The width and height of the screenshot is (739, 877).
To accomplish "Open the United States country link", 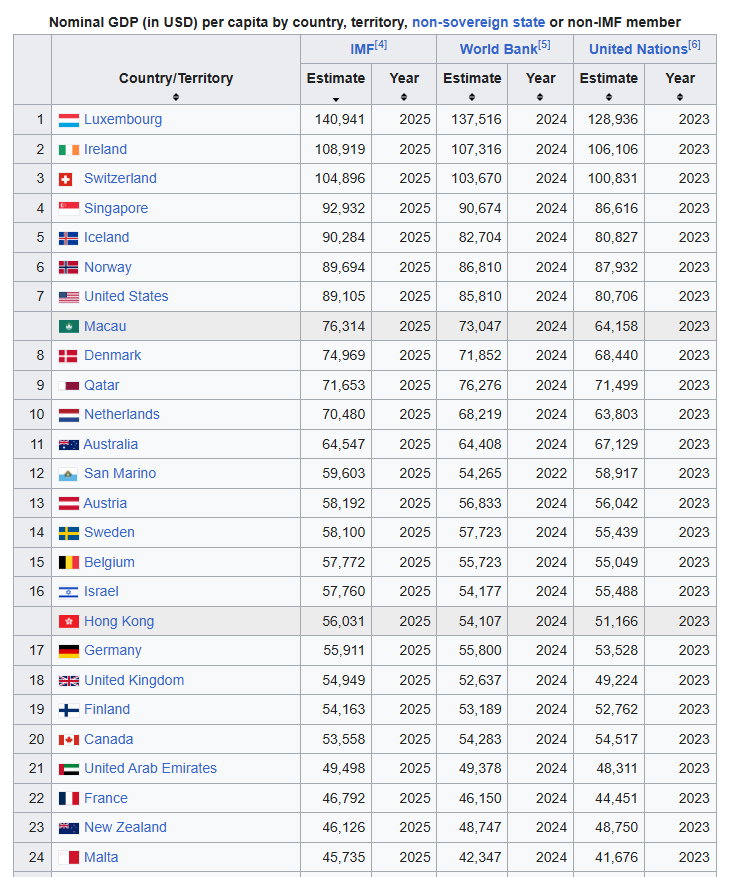I will [126, 296].
